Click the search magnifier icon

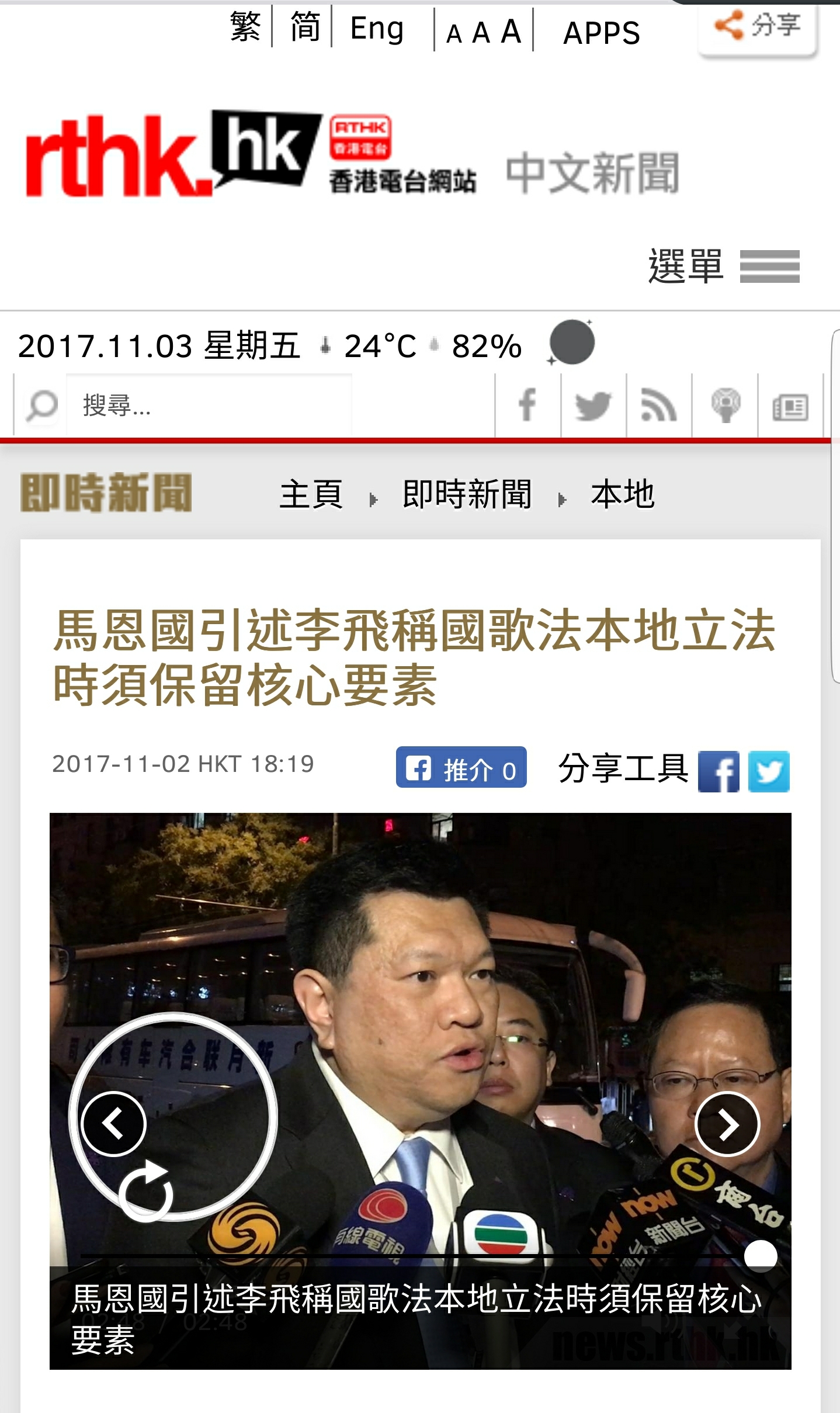42,406
